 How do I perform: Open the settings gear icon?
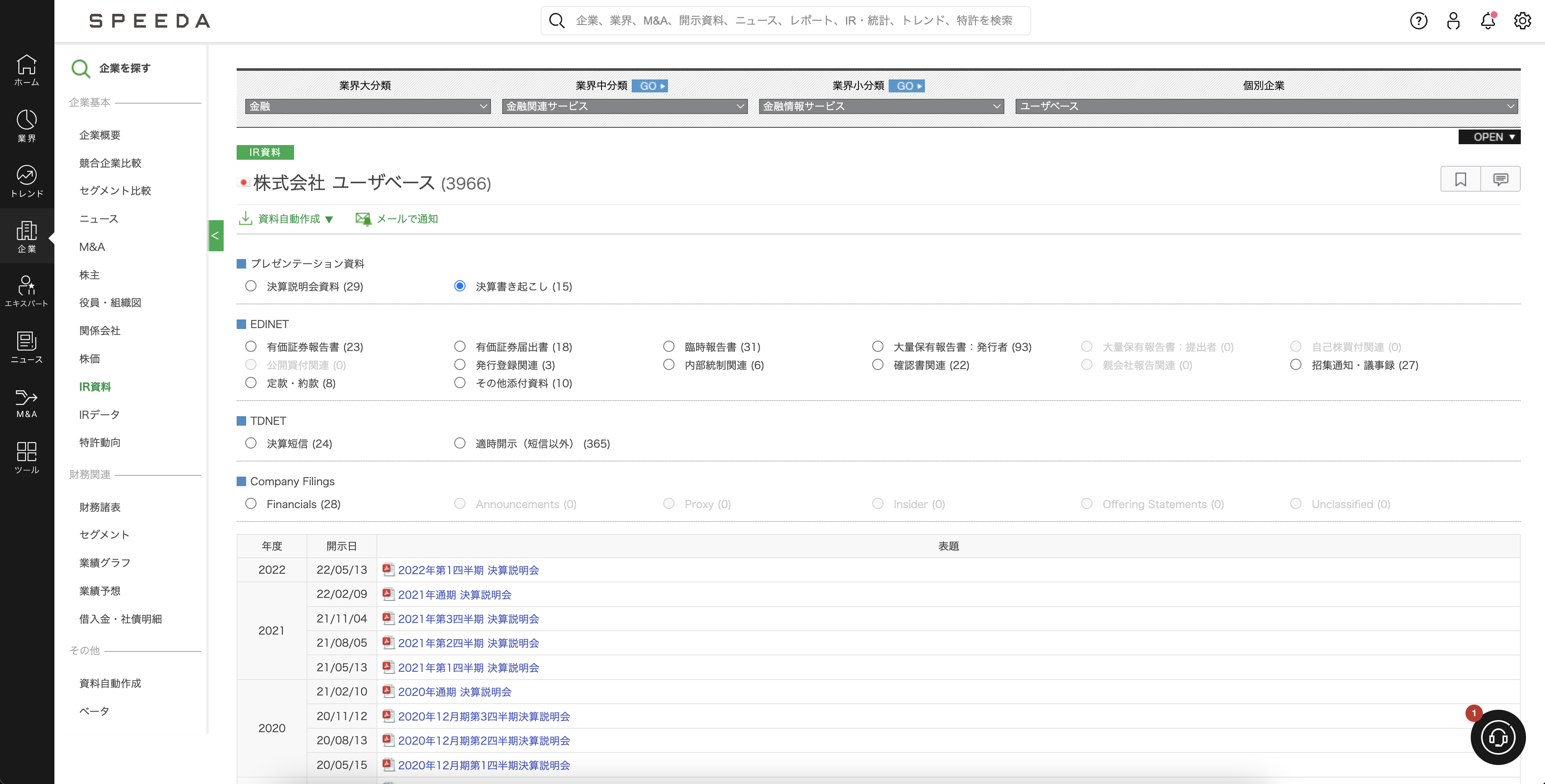pos(1522,21)
